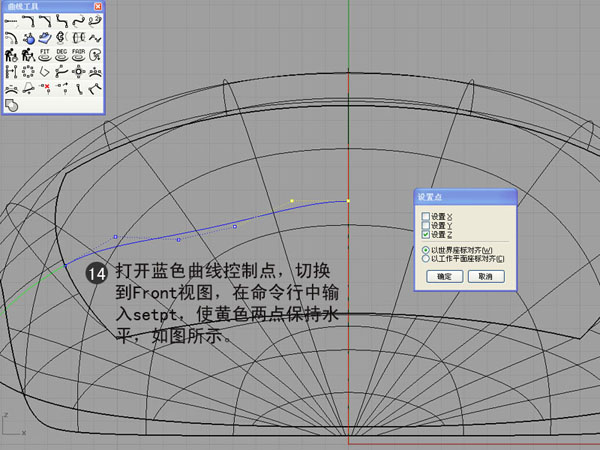Screen dimensions: 600x450
Task: Close the curve tools palette
Action: (x=98, y=7)
